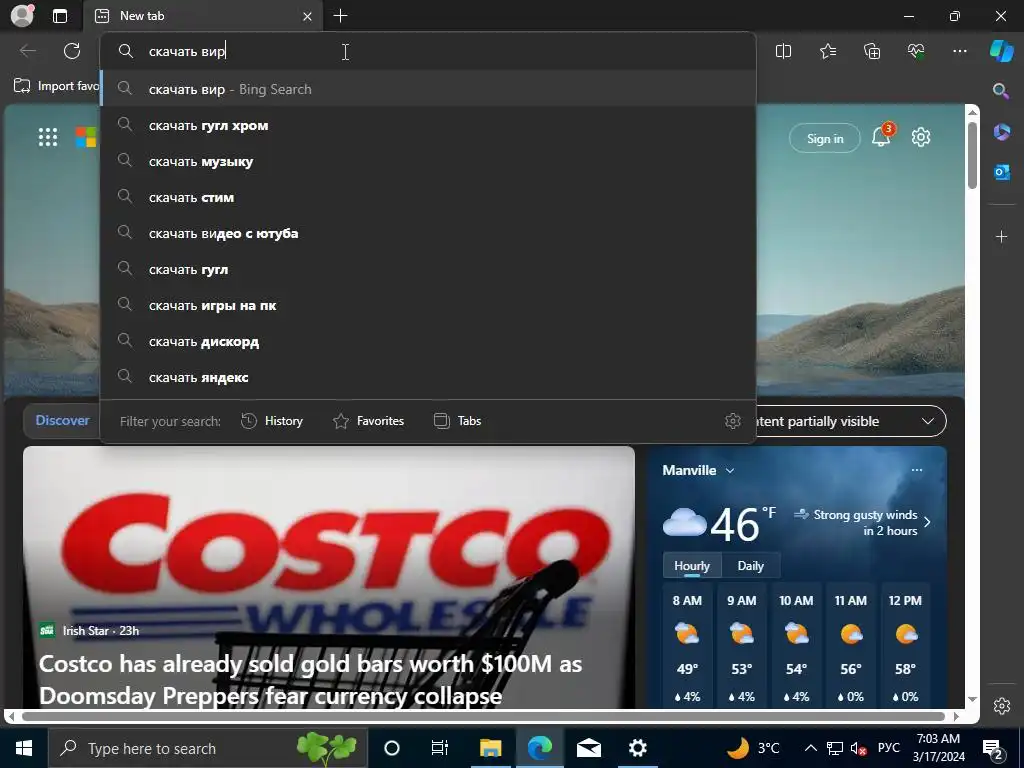The image size is (1024, 768).
Task: Open notifications bell with badge
Action: click(882, 136)
